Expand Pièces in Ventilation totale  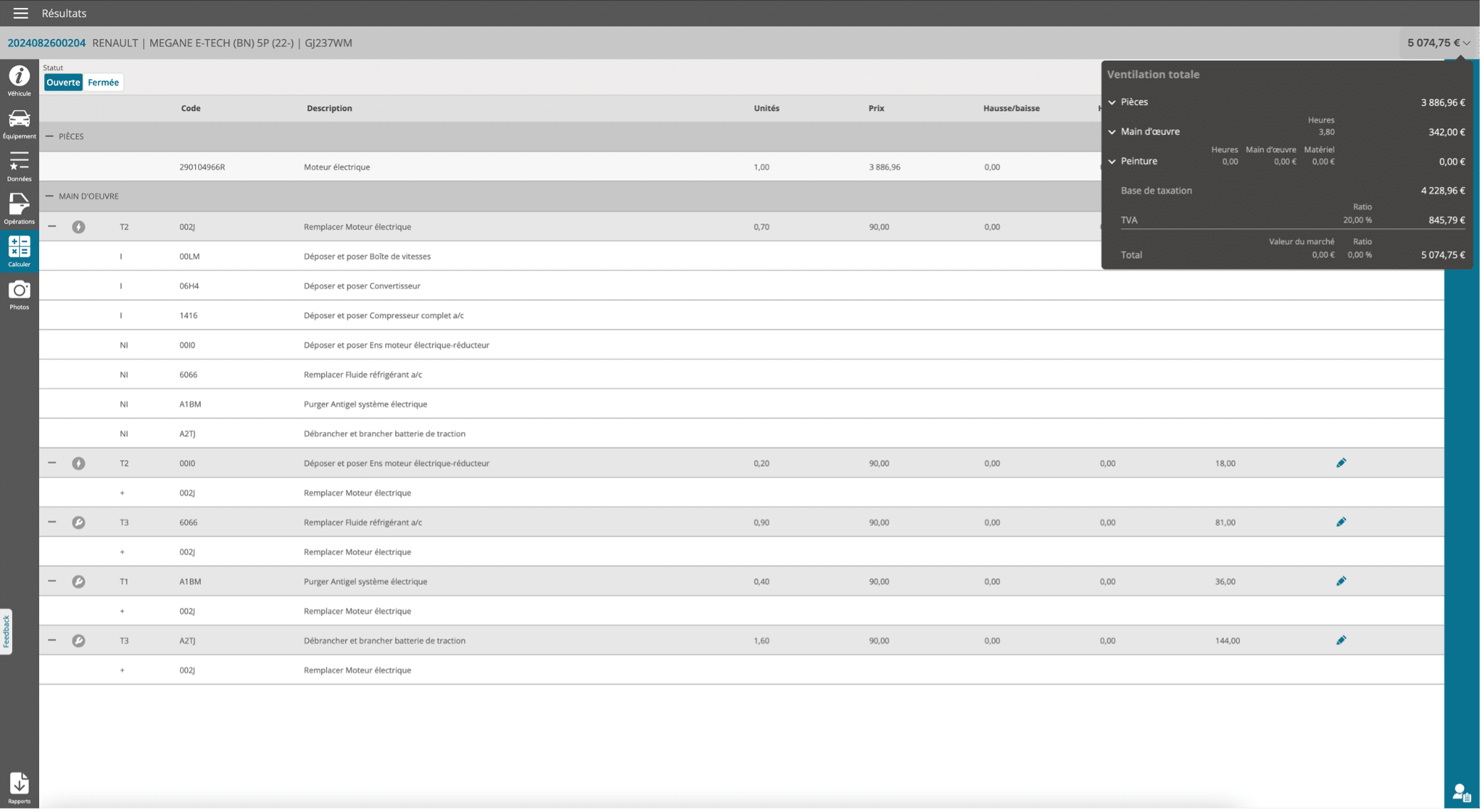tap(1112, 102)
